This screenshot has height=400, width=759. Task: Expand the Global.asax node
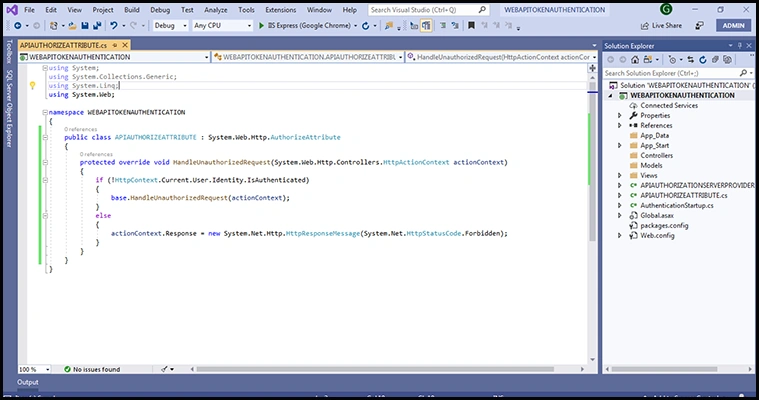click(620, 215)
